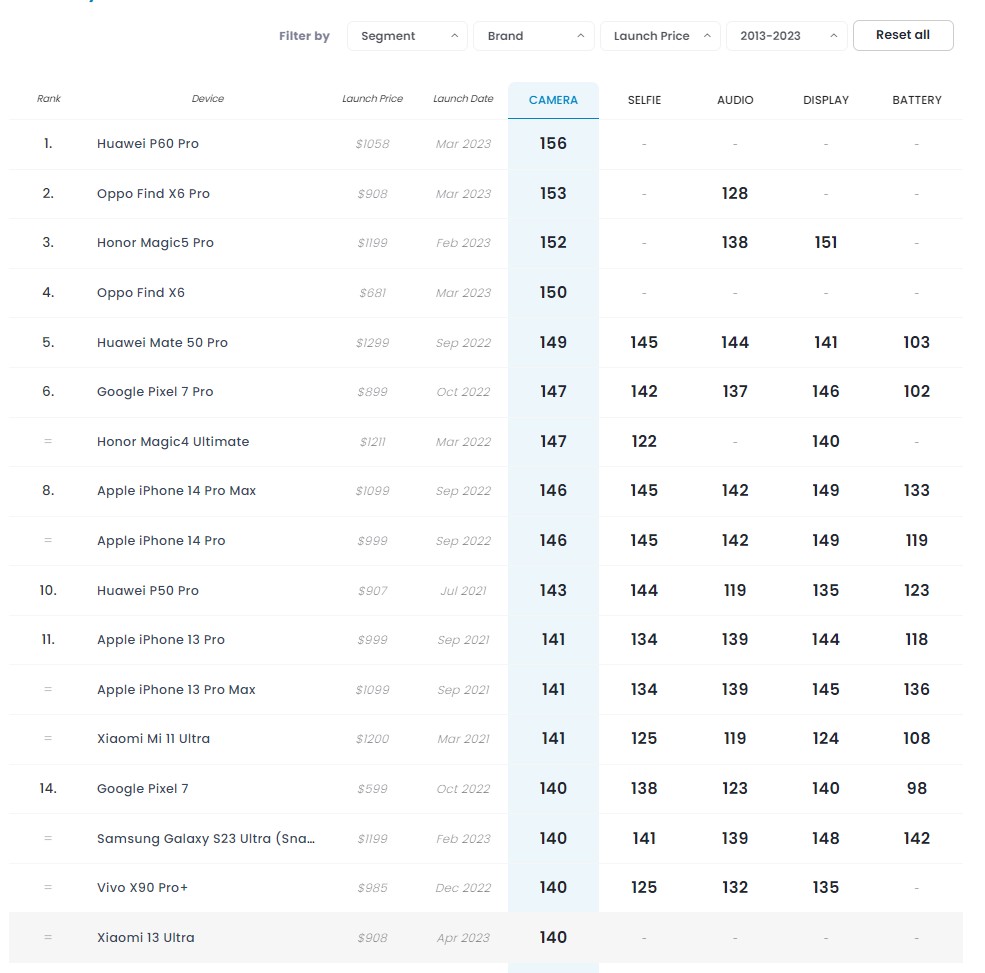Screen dimensions: 985x973
Task: Click the Reset all button
Action: [x=902, y=35]
